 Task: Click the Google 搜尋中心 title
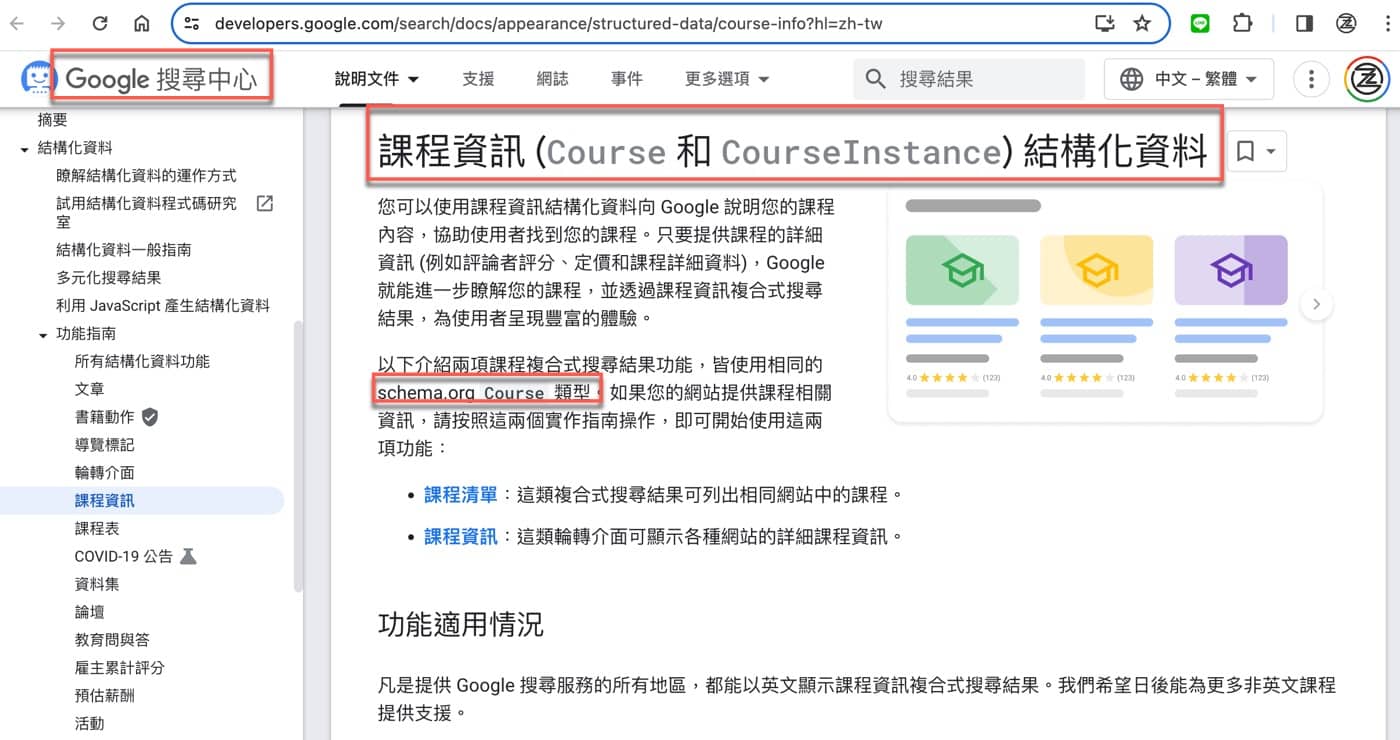161,78
